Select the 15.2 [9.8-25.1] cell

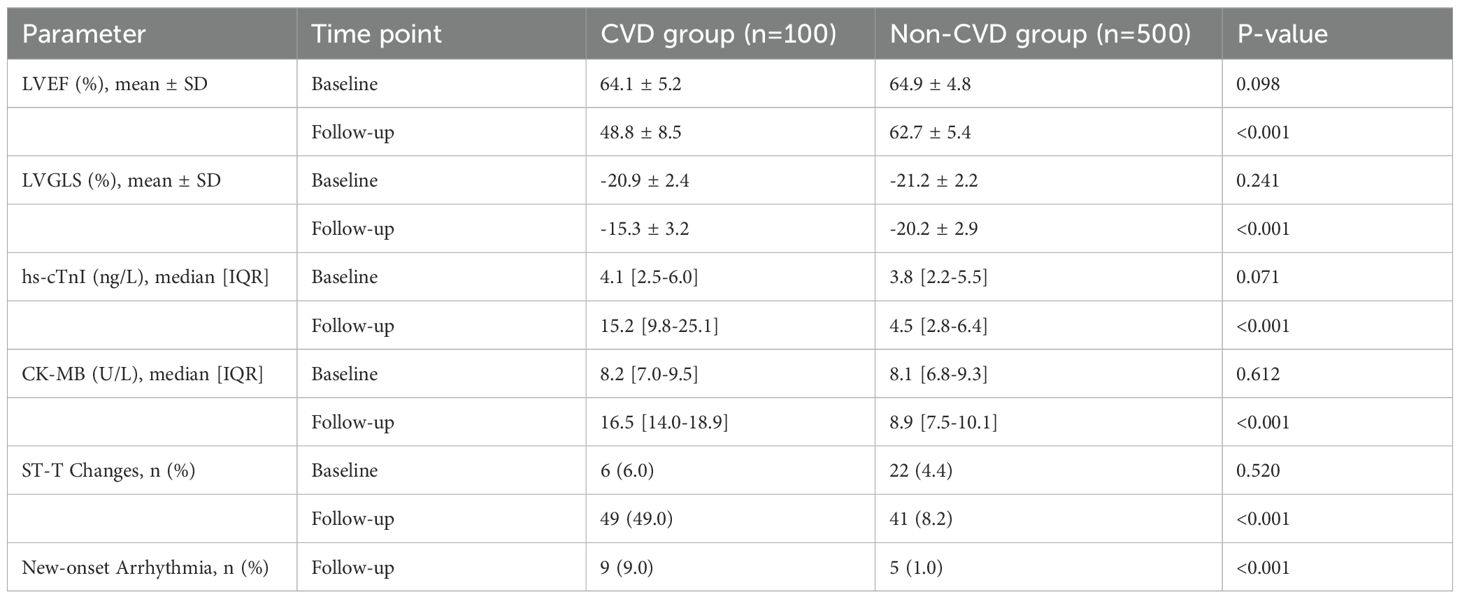click(658, 326)
